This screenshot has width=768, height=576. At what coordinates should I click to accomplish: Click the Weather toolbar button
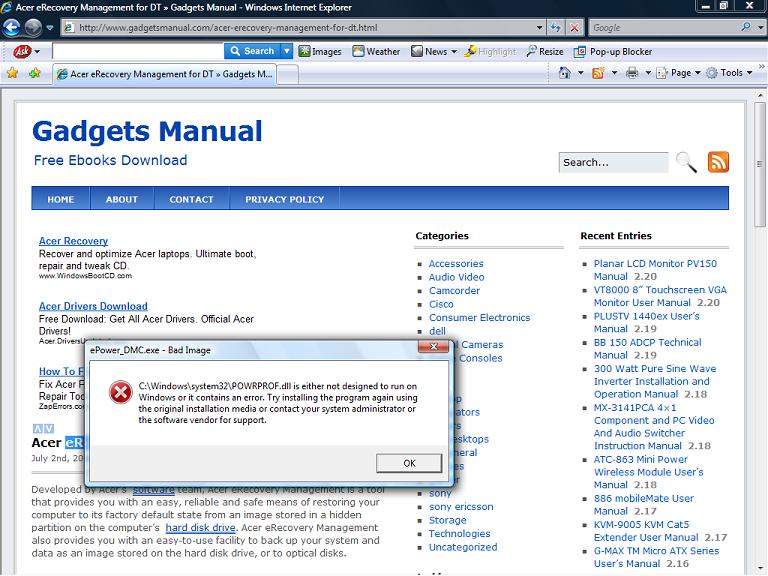point(376,51)
